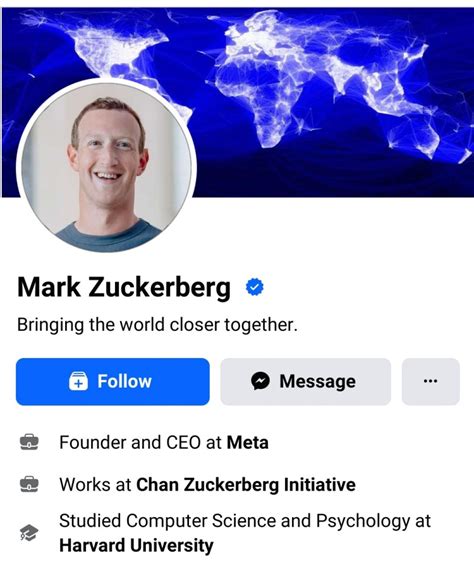Click the Messenger lightning-bubble icon

[x=261, y=381]
